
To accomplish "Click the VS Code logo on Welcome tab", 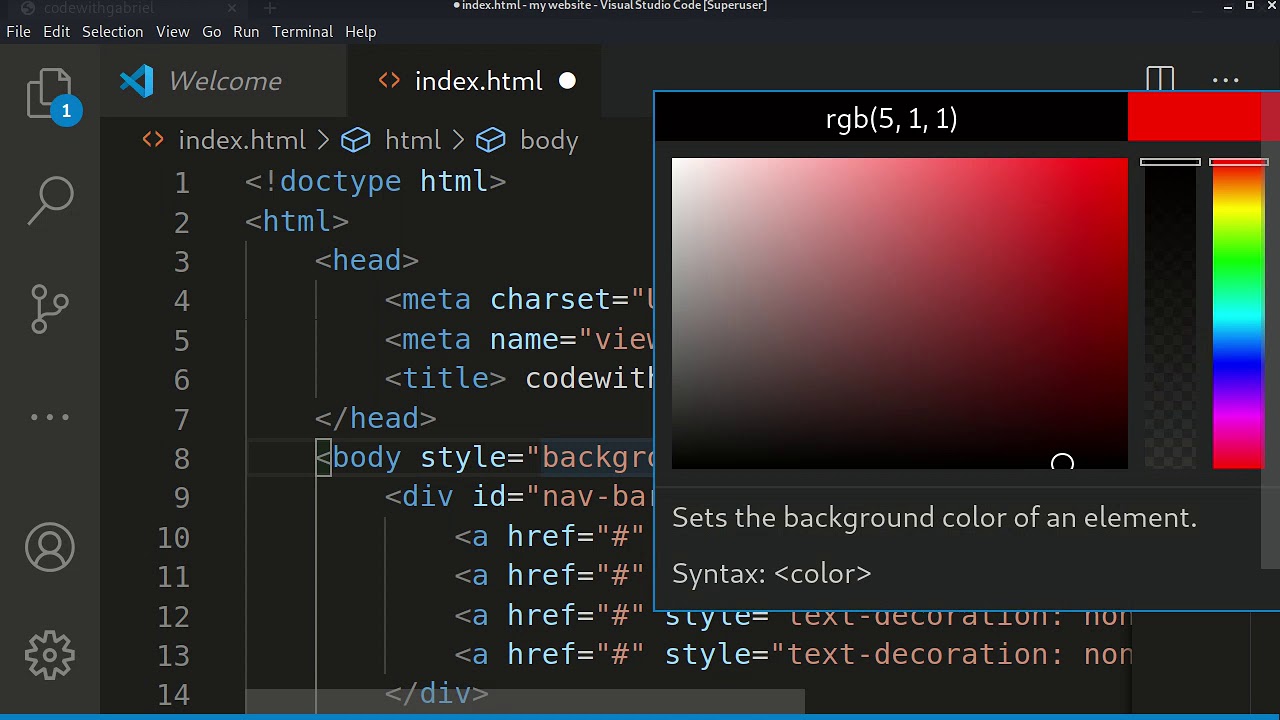I will 137,81.
